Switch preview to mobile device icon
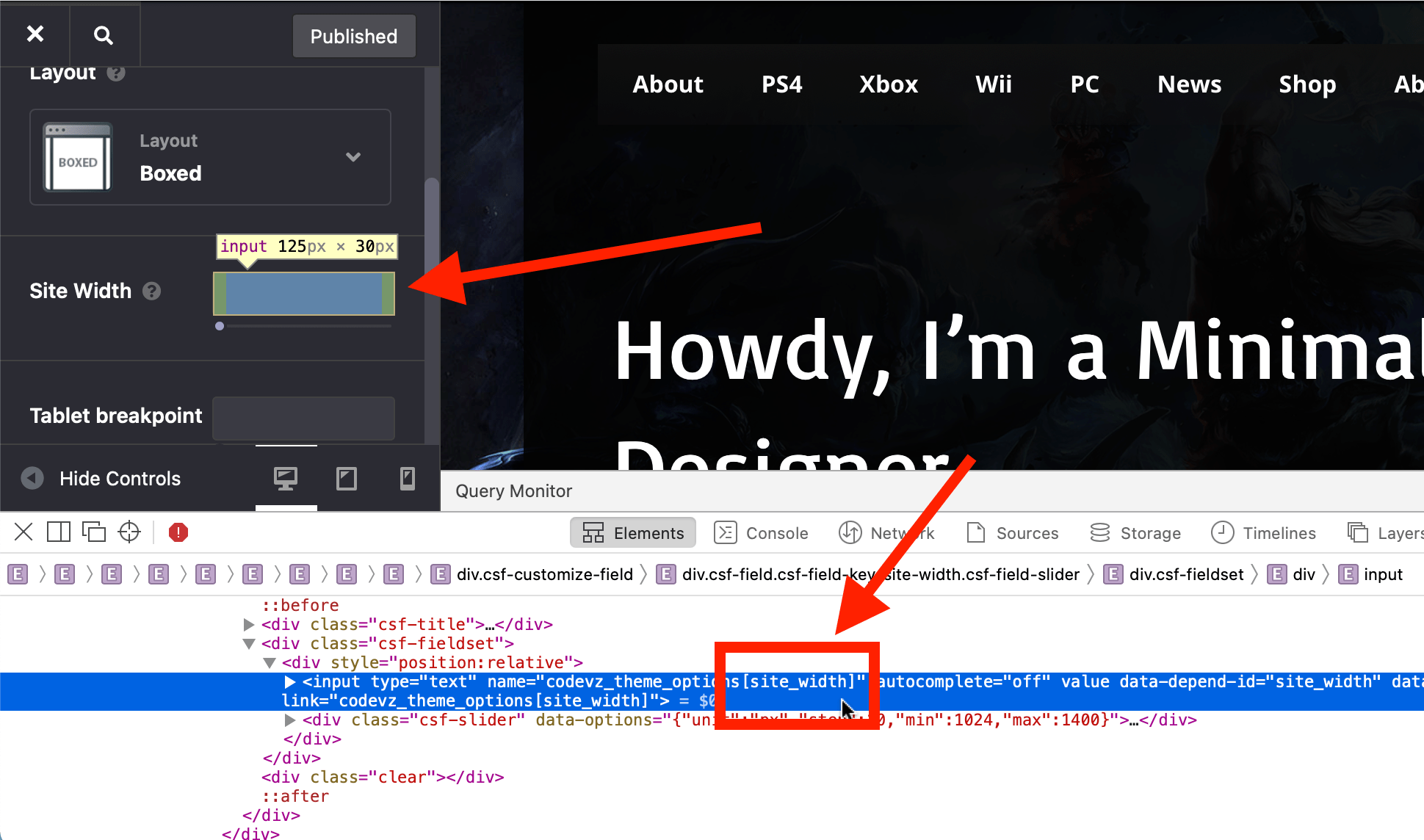This screenshot has width=1424, height=840. point(408,479)
